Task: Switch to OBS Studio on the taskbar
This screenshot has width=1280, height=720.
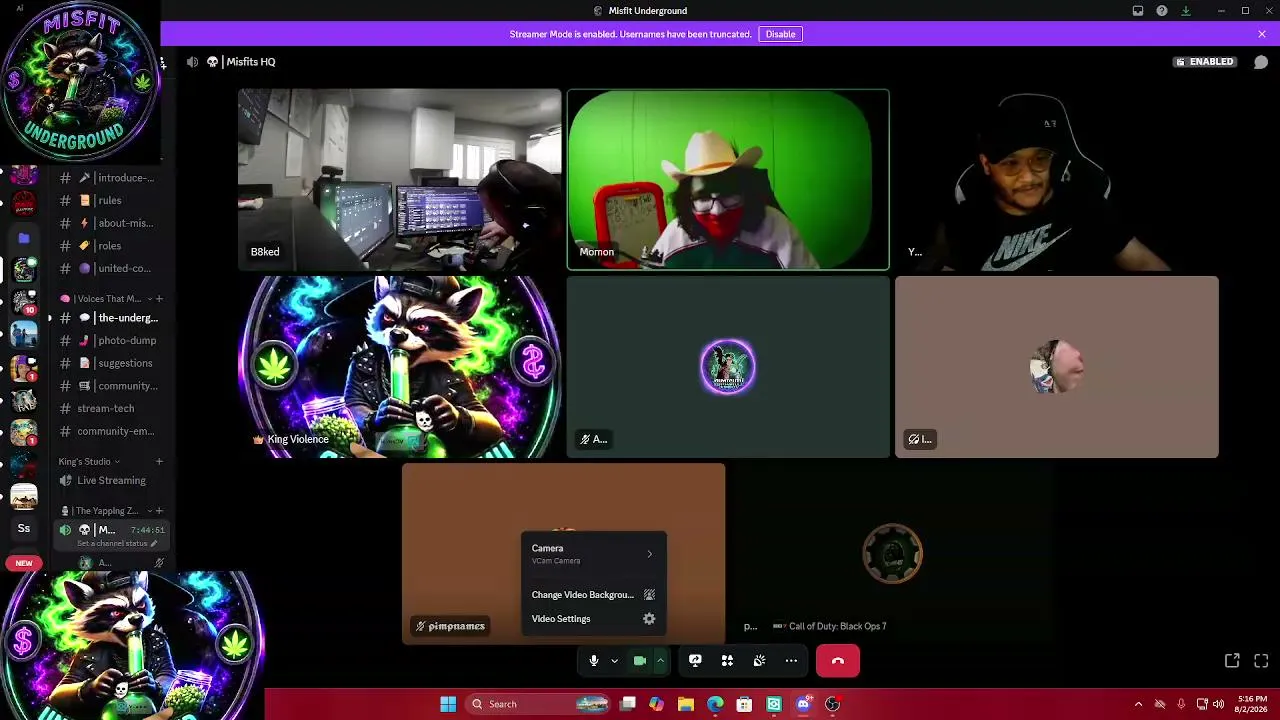Action: coord(832,704)
